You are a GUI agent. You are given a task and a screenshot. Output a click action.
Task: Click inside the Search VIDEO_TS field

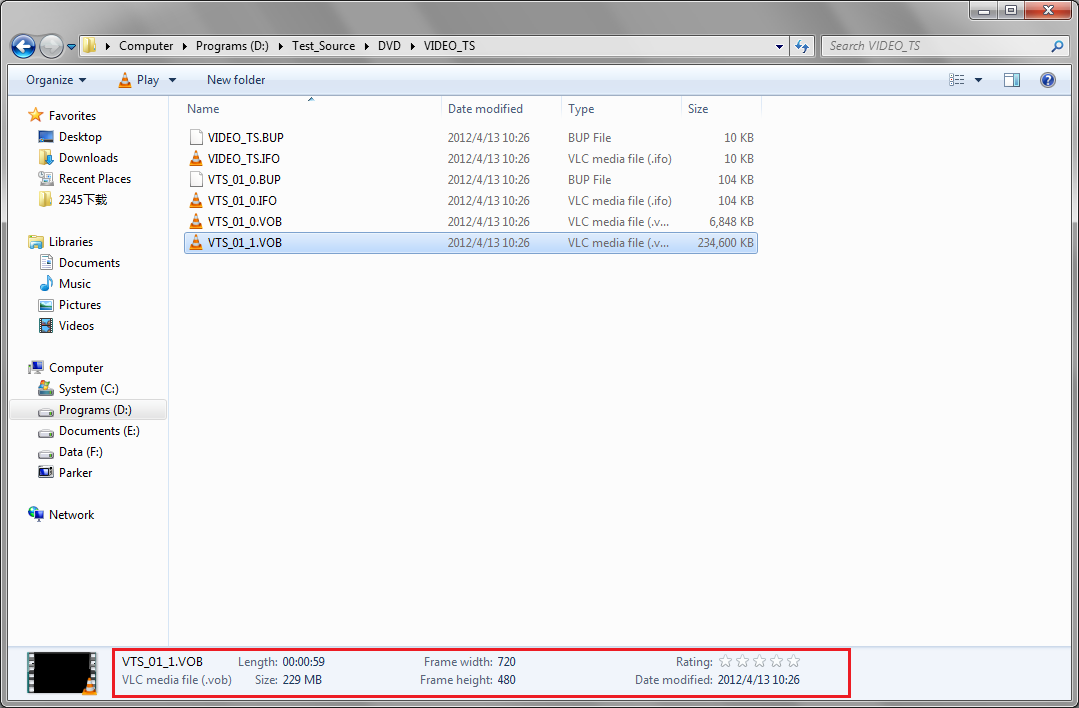point(936,46)
